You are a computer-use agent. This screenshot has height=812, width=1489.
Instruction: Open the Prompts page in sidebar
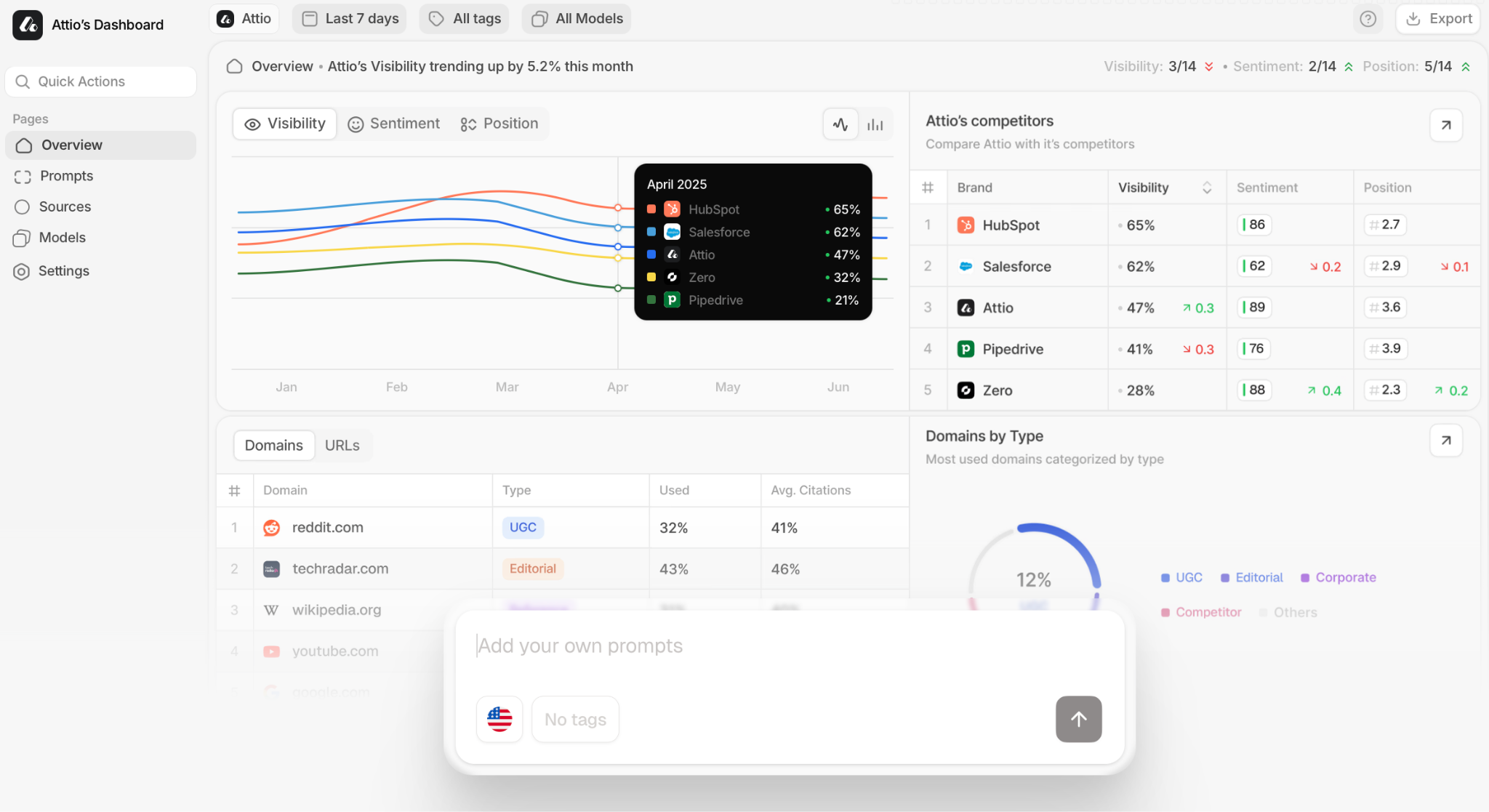66,176
